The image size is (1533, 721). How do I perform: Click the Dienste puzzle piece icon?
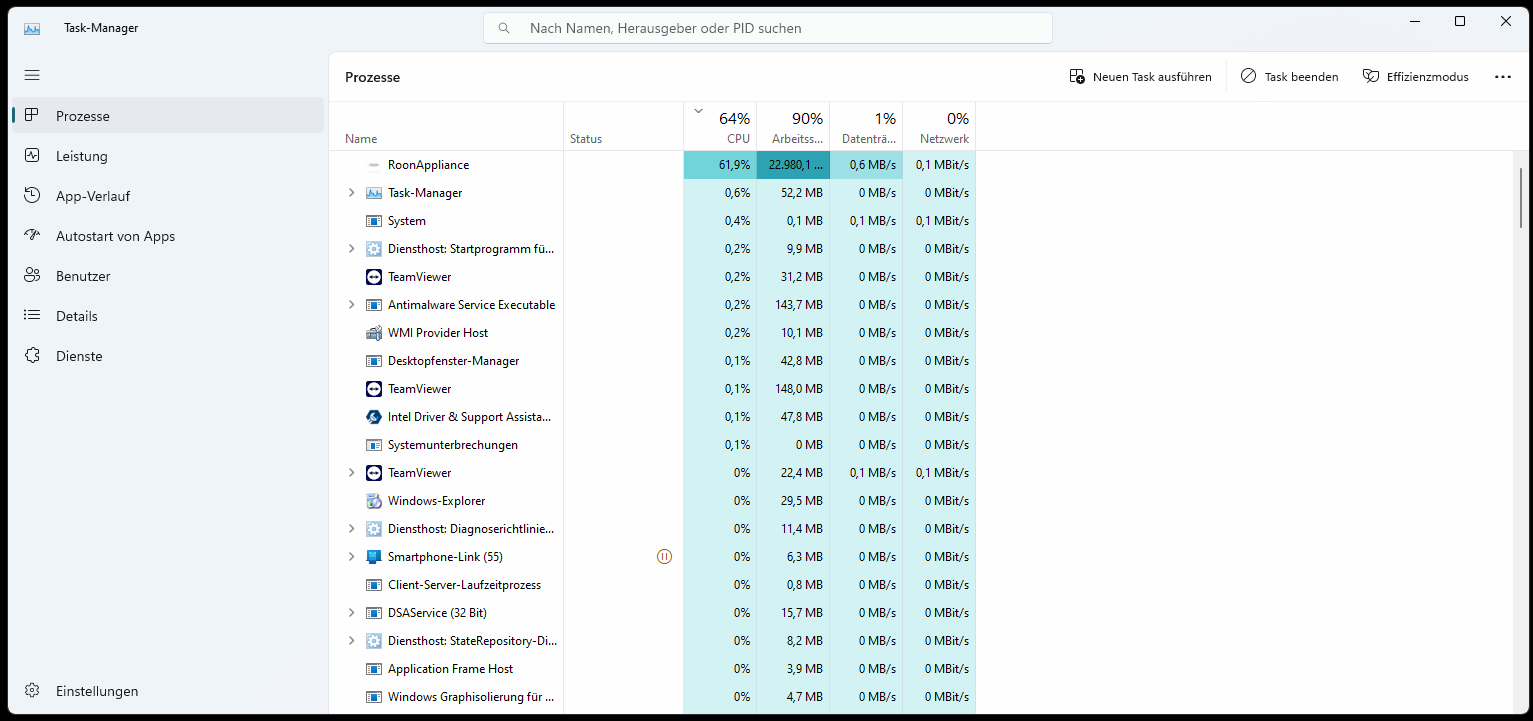[x=32, y=356]
